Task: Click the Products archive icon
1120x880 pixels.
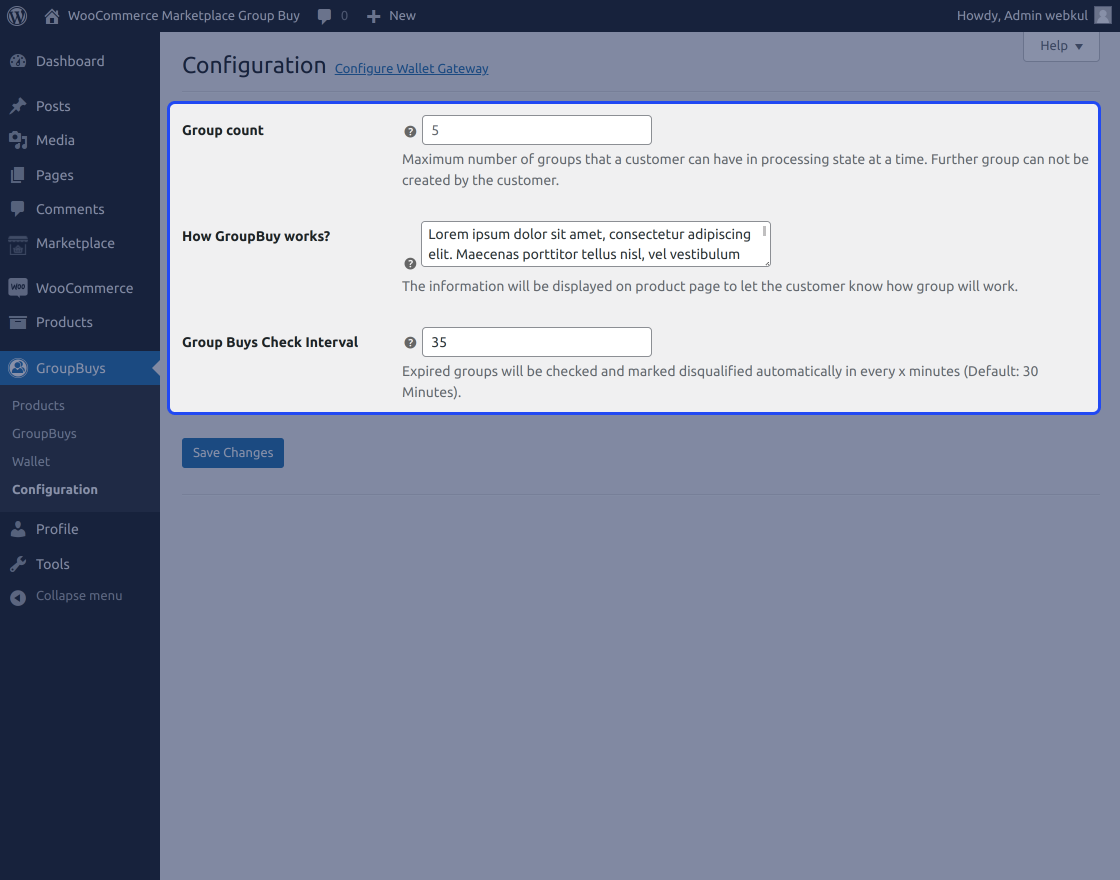Action: (18, 322)
